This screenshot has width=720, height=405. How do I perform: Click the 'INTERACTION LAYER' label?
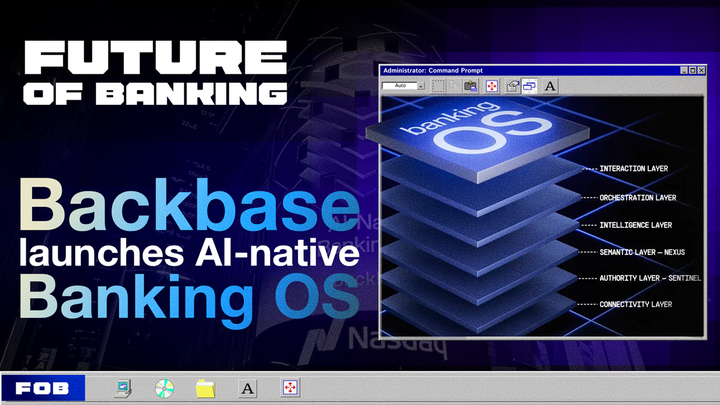tap(634, 169)
